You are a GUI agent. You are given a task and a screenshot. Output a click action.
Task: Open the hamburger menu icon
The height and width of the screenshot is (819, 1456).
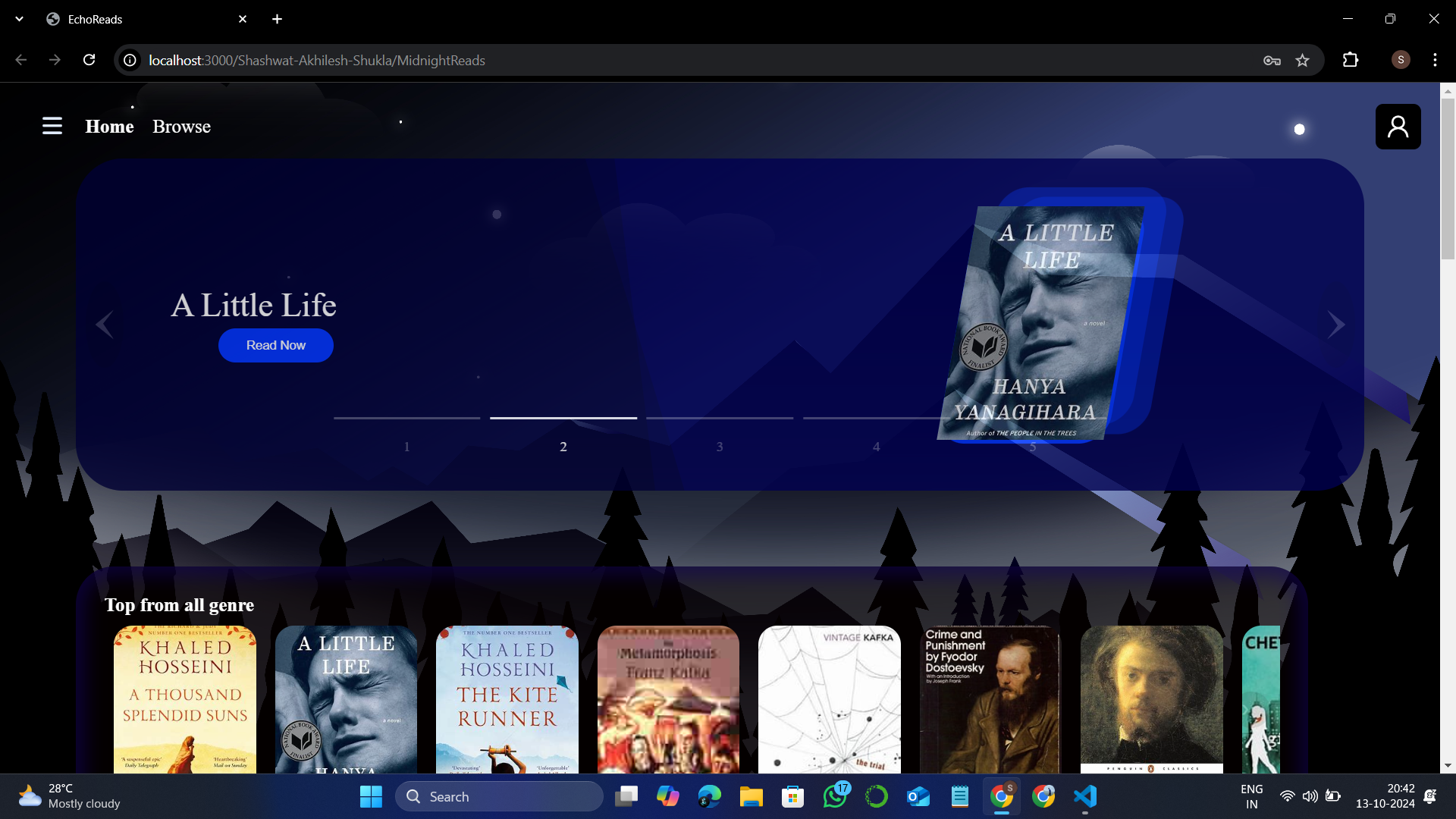[52, 126]
